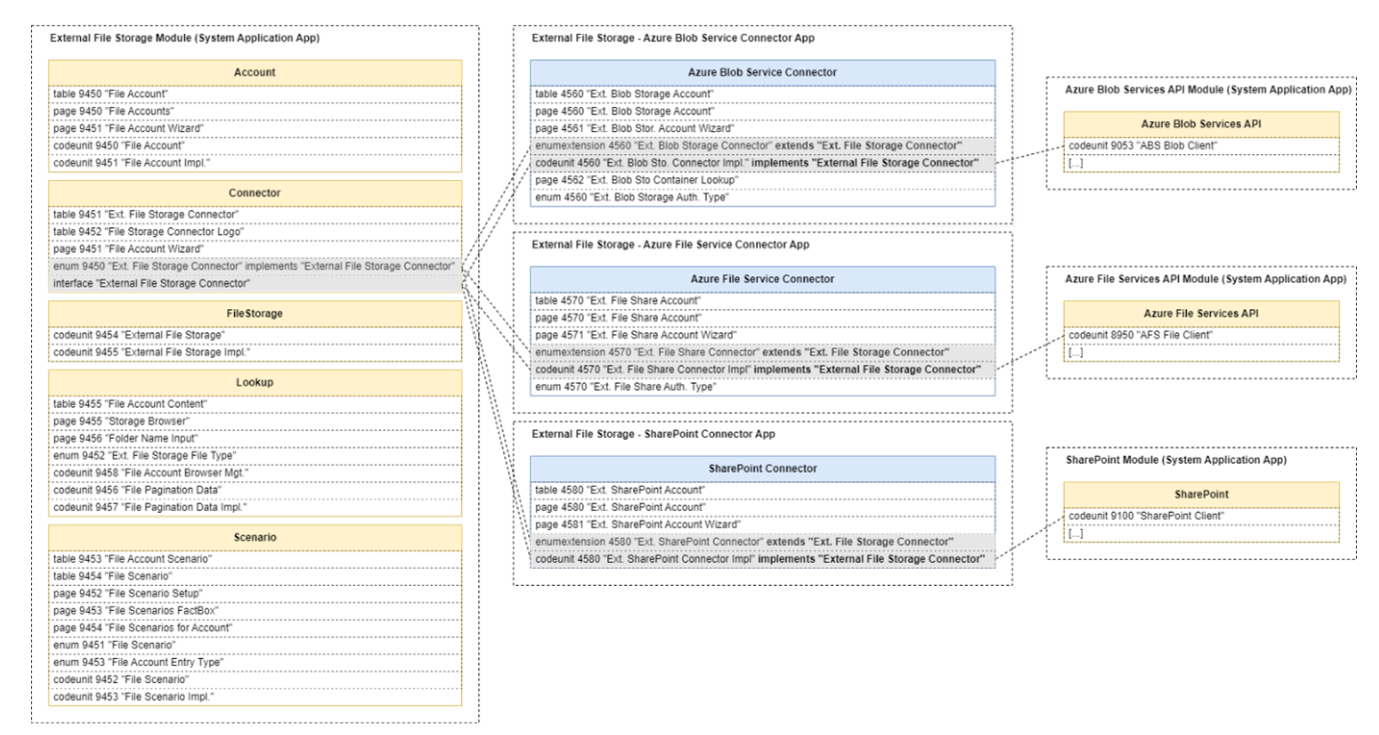The height and width of the screenshot is (735, 1379).
Task: Click the Lookup box header
Action: [x=256, y=382]
